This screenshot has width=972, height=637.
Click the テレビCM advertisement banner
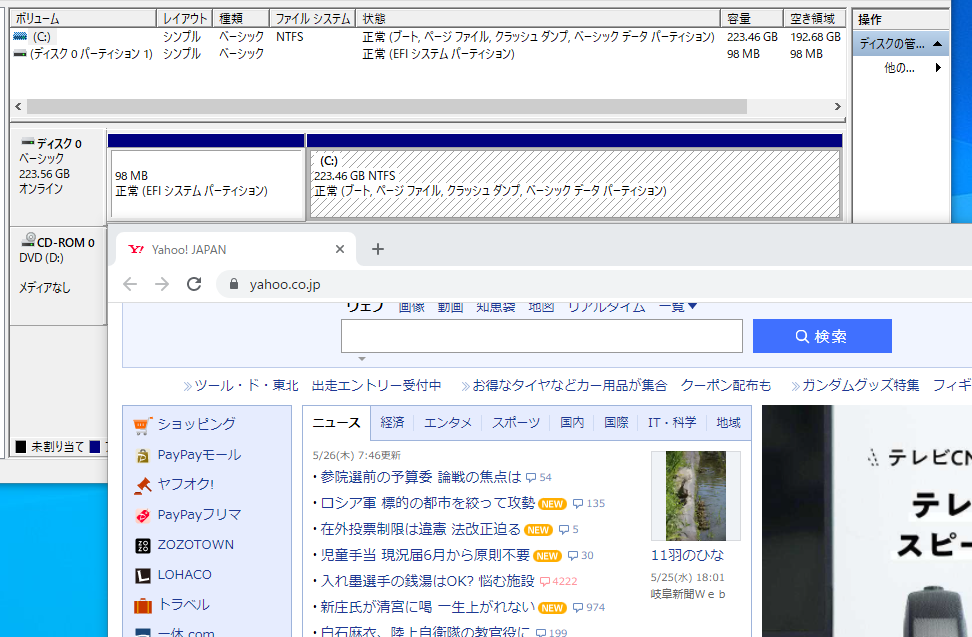tap(867, 521)
